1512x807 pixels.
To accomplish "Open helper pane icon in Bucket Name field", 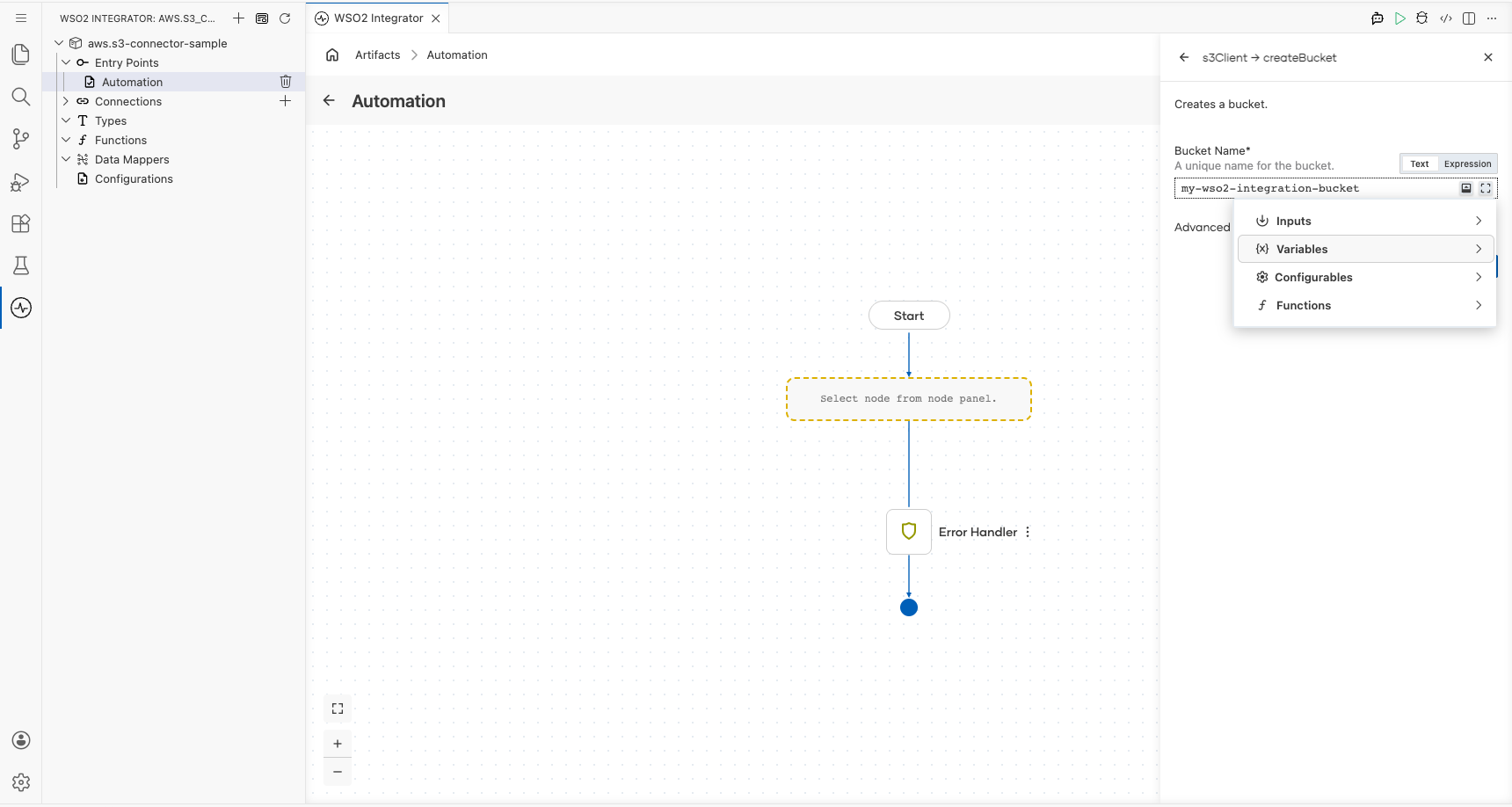I will click(x=1466, y=188).
